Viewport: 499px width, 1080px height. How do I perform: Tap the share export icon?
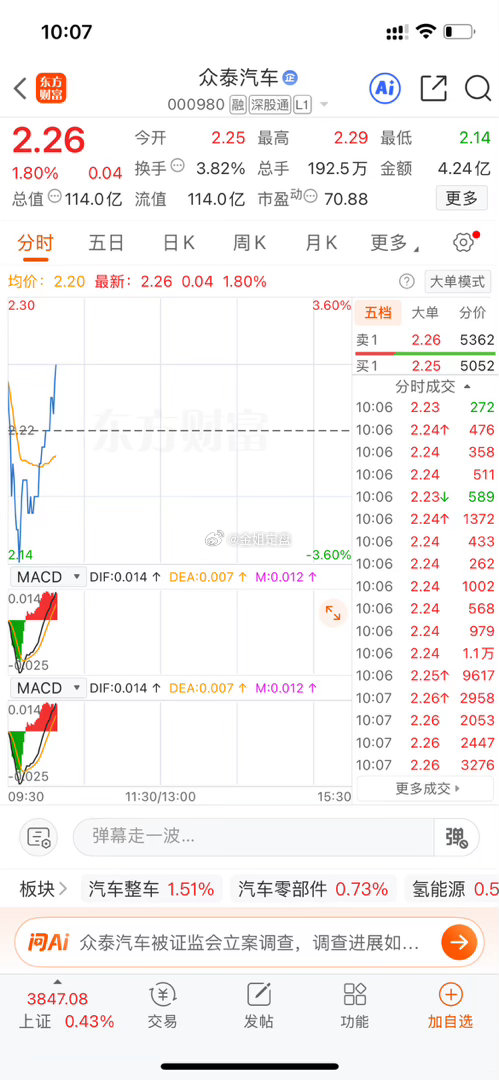[x=434, y=88]
